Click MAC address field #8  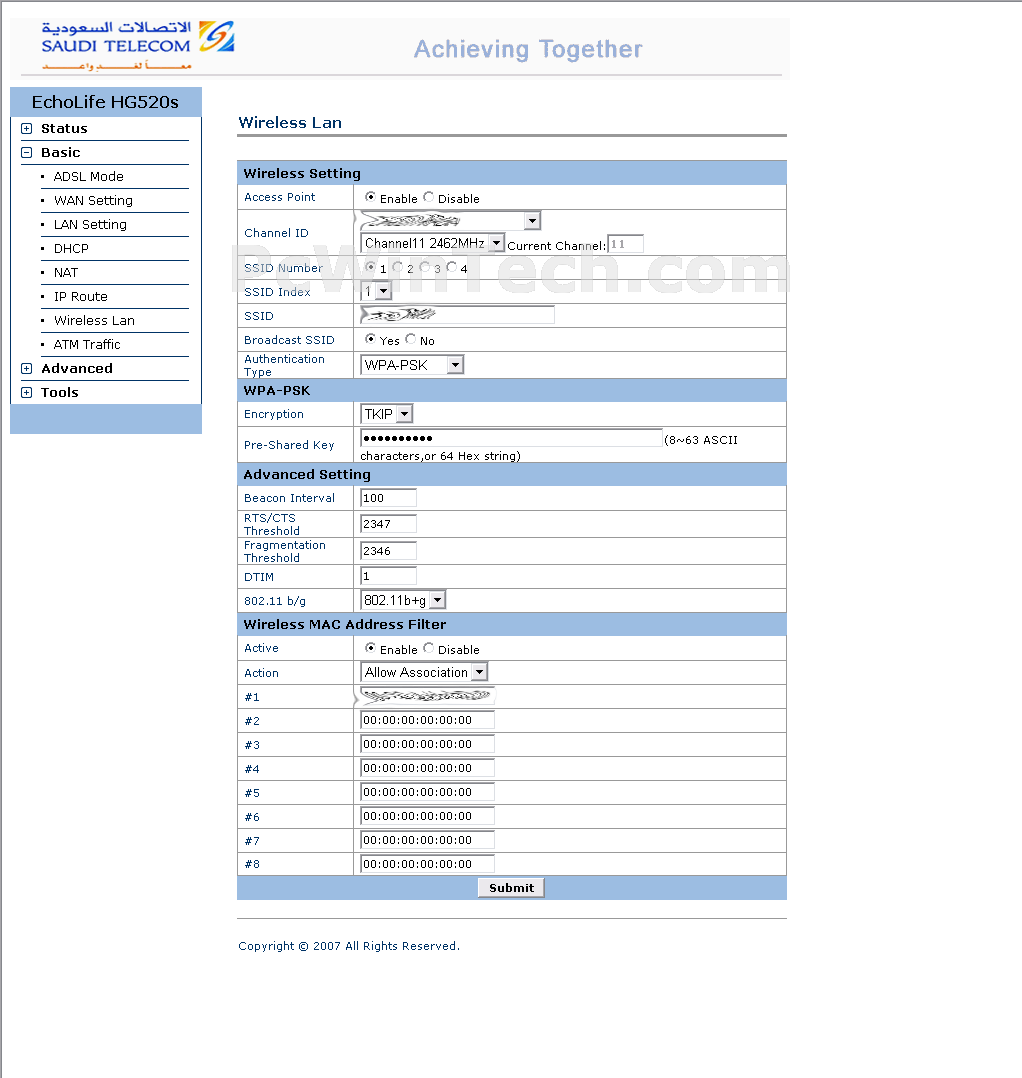pyautogui.click(x=427, y=864)
